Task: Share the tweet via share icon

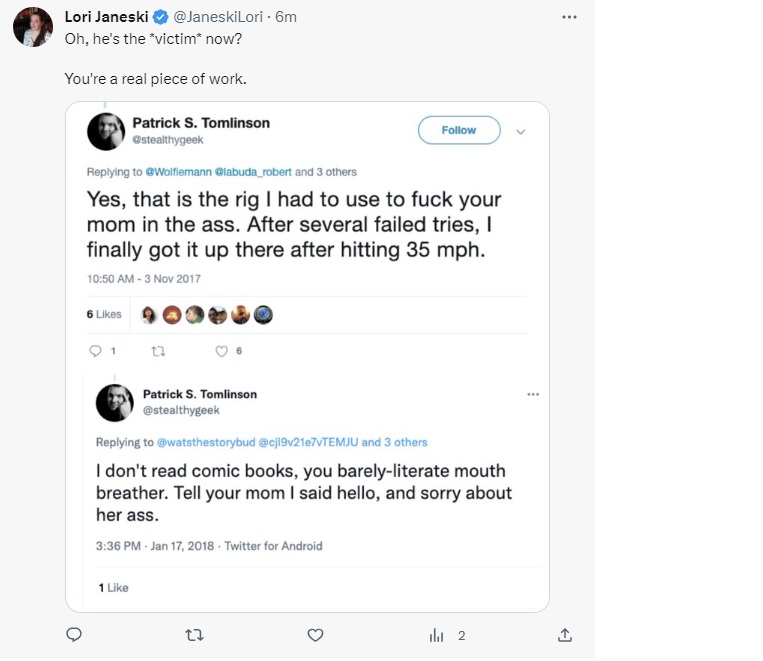Action: [564, 635]
